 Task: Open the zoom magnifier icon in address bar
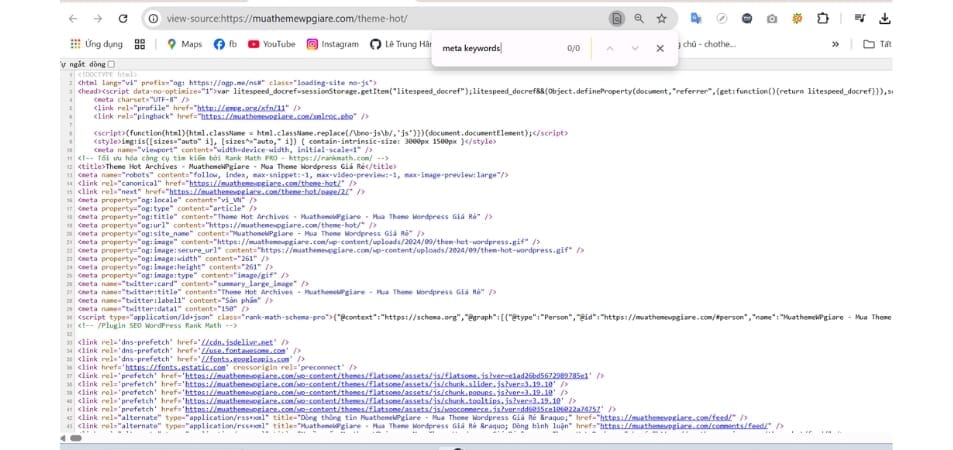(x=639, y=18)
